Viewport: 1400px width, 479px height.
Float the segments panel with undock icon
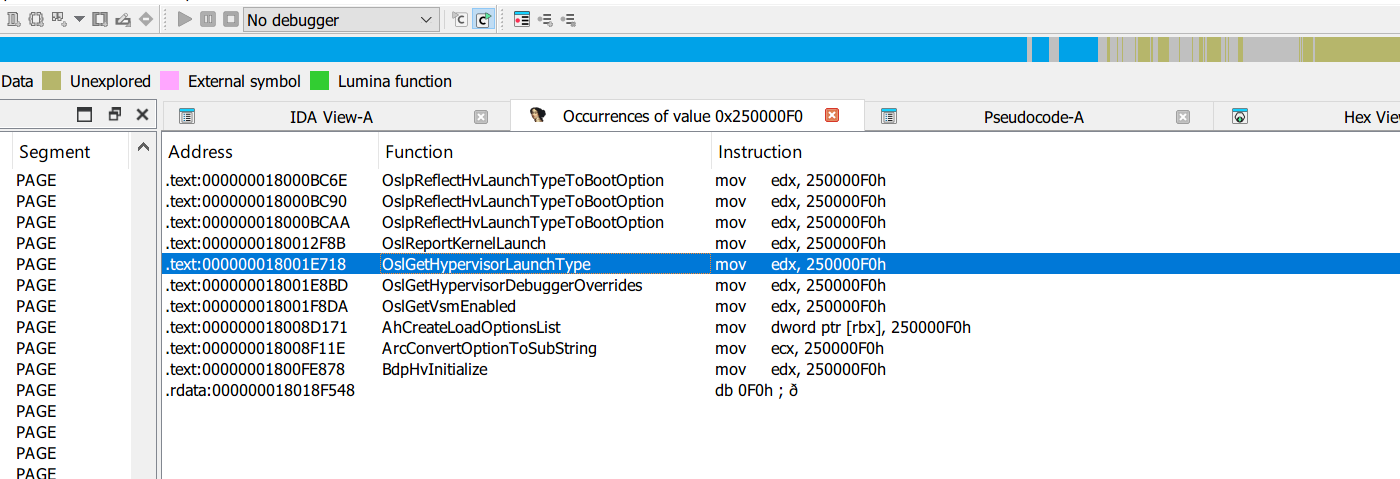pyautogui.click(x=114, y=115)
